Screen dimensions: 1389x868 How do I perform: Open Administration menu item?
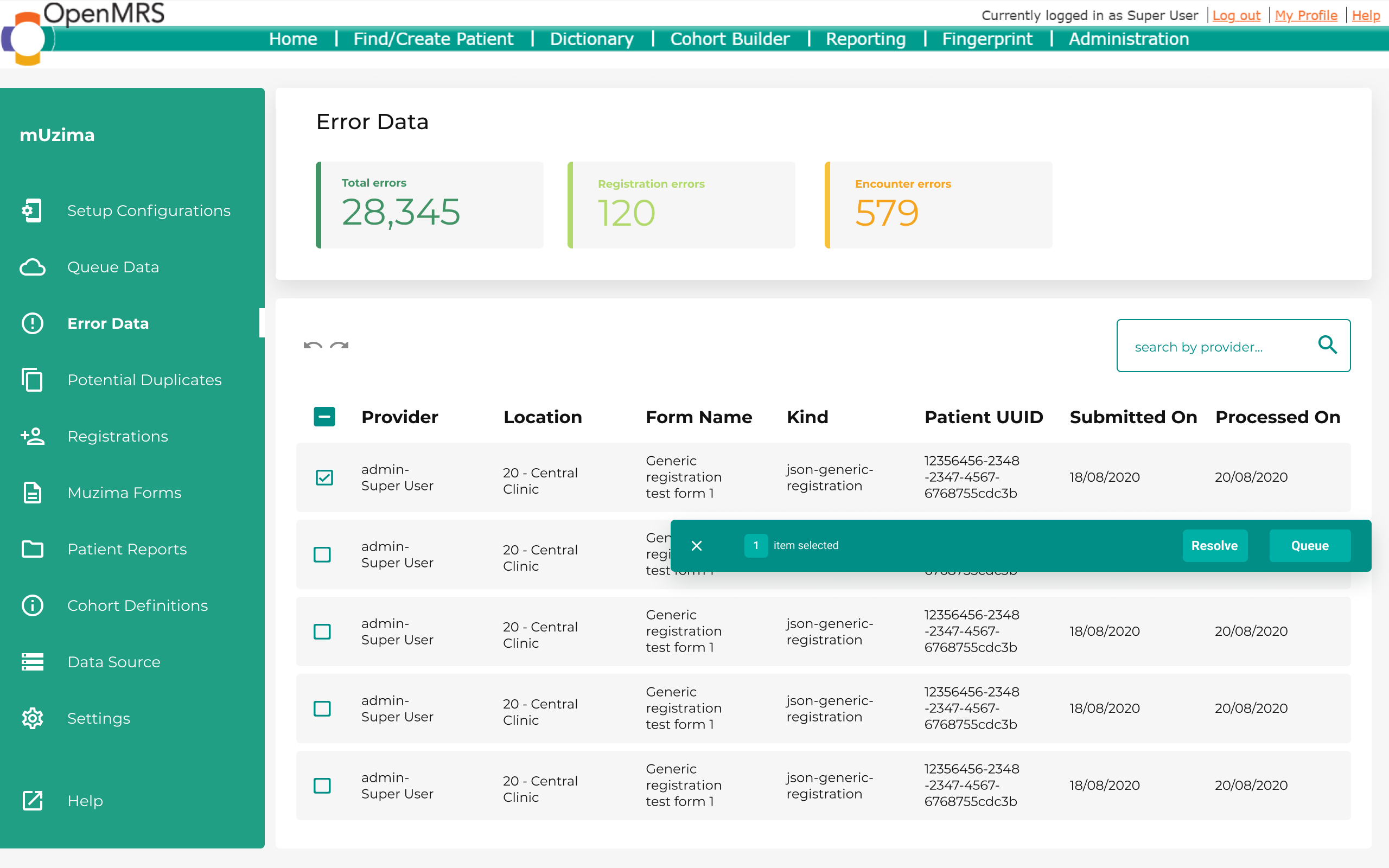click(x=1129, y=39)
